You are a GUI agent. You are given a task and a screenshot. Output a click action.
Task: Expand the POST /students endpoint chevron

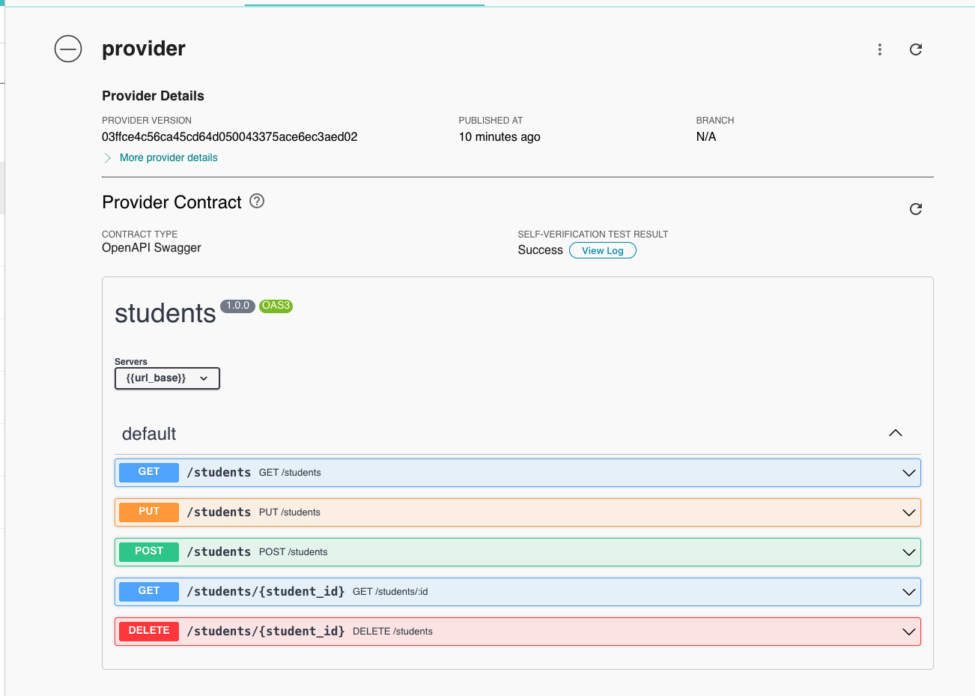click(908, 552)
